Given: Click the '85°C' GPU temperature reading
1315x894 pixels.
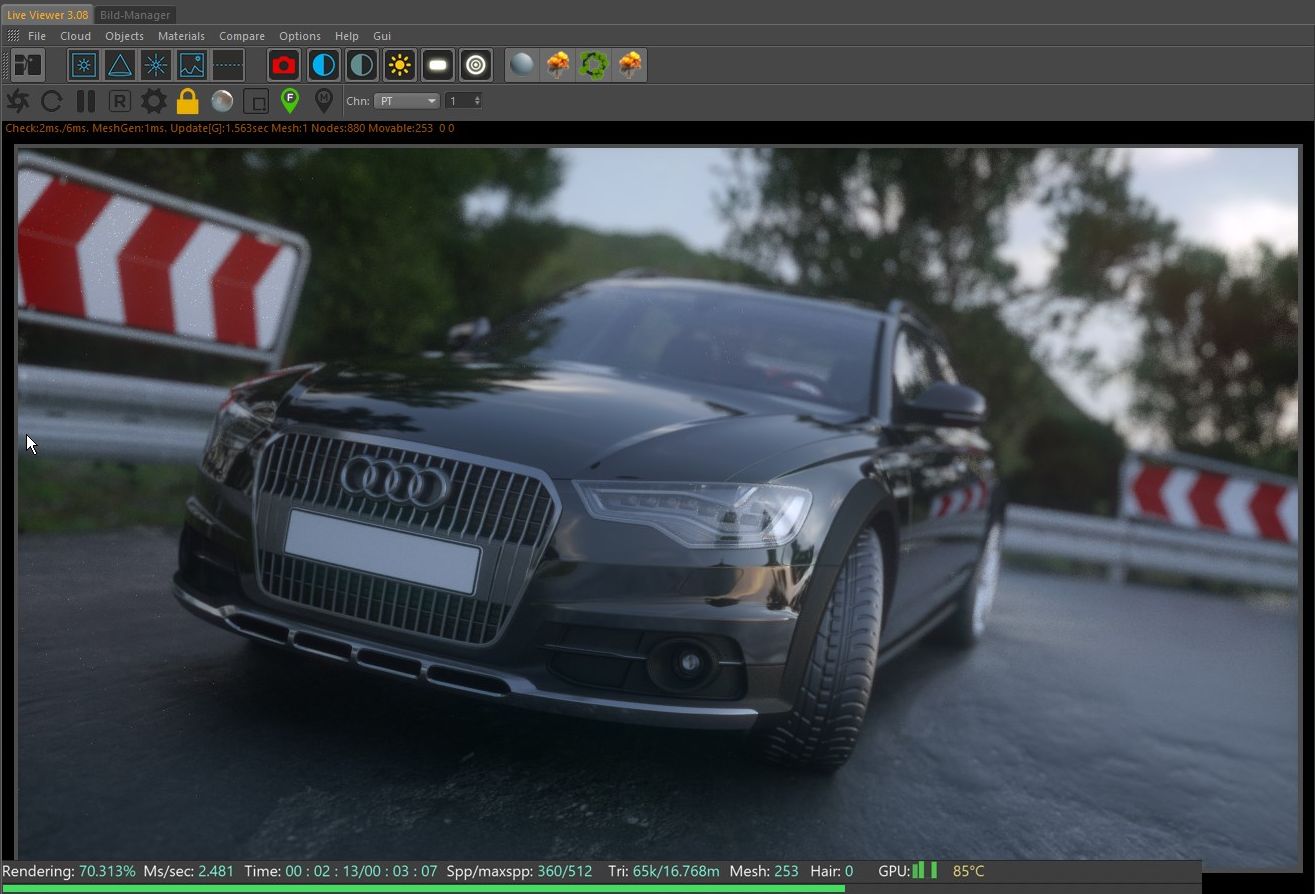Looking at the screenshot, I should click(x=969, y=871).
